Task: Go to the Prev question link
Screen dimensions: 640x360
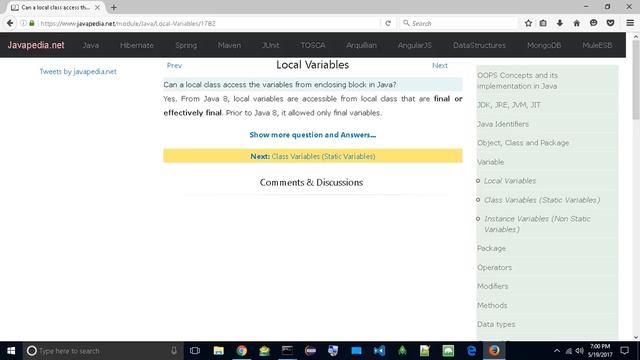Action: (x=174, y=65)
